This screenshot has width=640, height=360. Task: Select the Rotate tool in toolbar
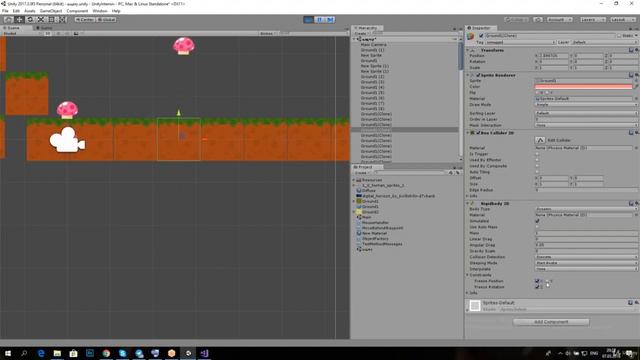30,20
